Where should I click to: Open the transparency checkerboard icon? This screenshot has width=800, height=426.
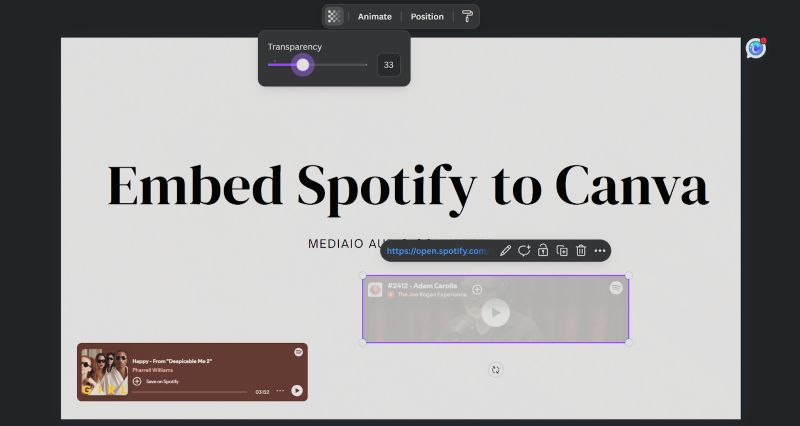334,16
